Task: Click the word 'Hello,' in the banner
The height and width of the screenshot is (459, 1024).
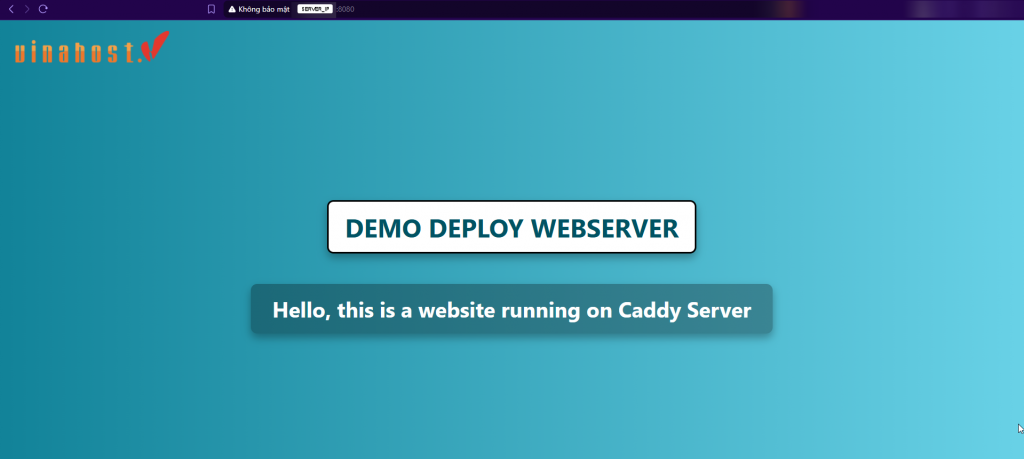Action: point(301,310)
